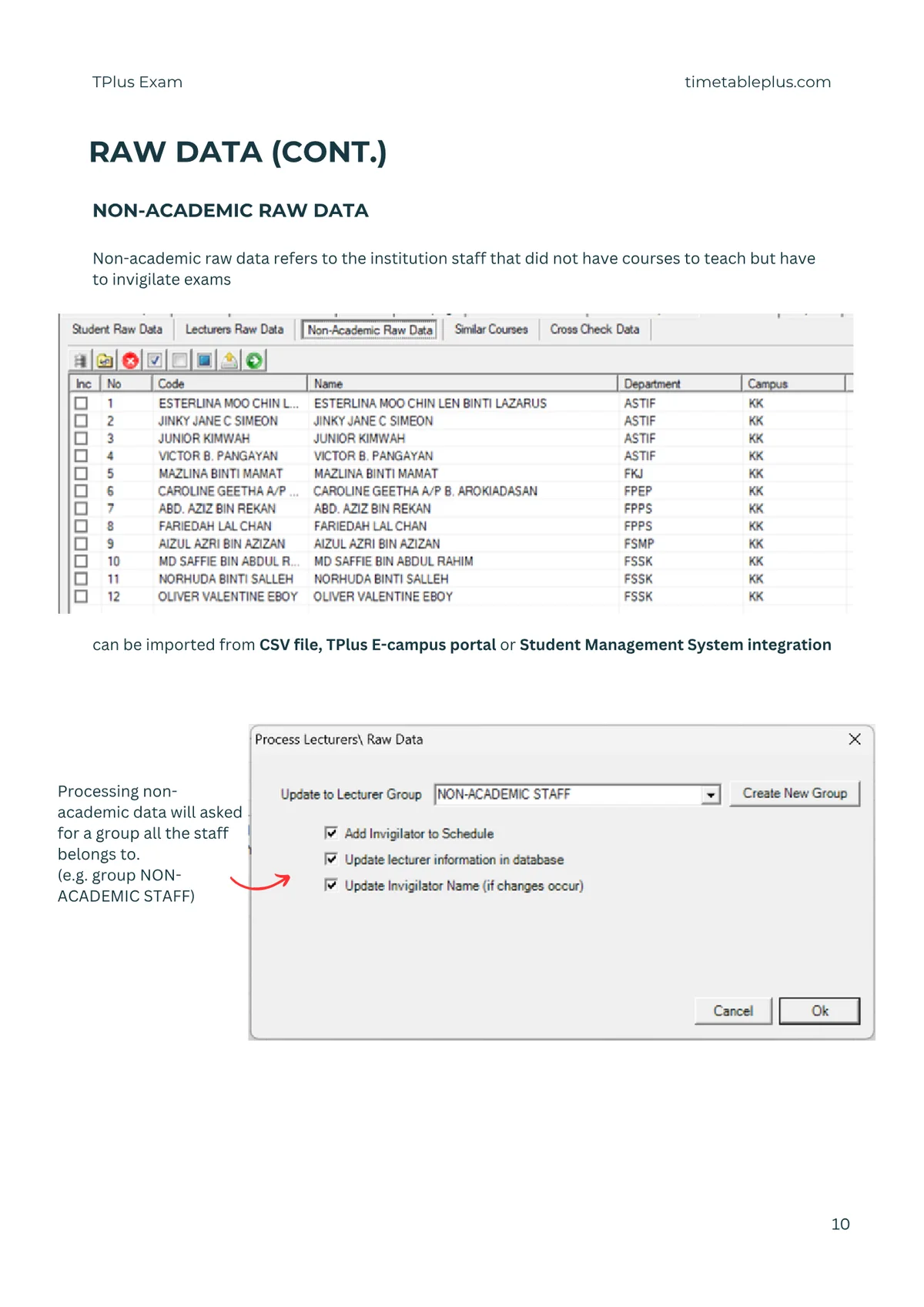Select name ESTERLINA MOO CHIN LEN BINTI LAZARUS
924x1307 pixels.
tap(430, 404)
